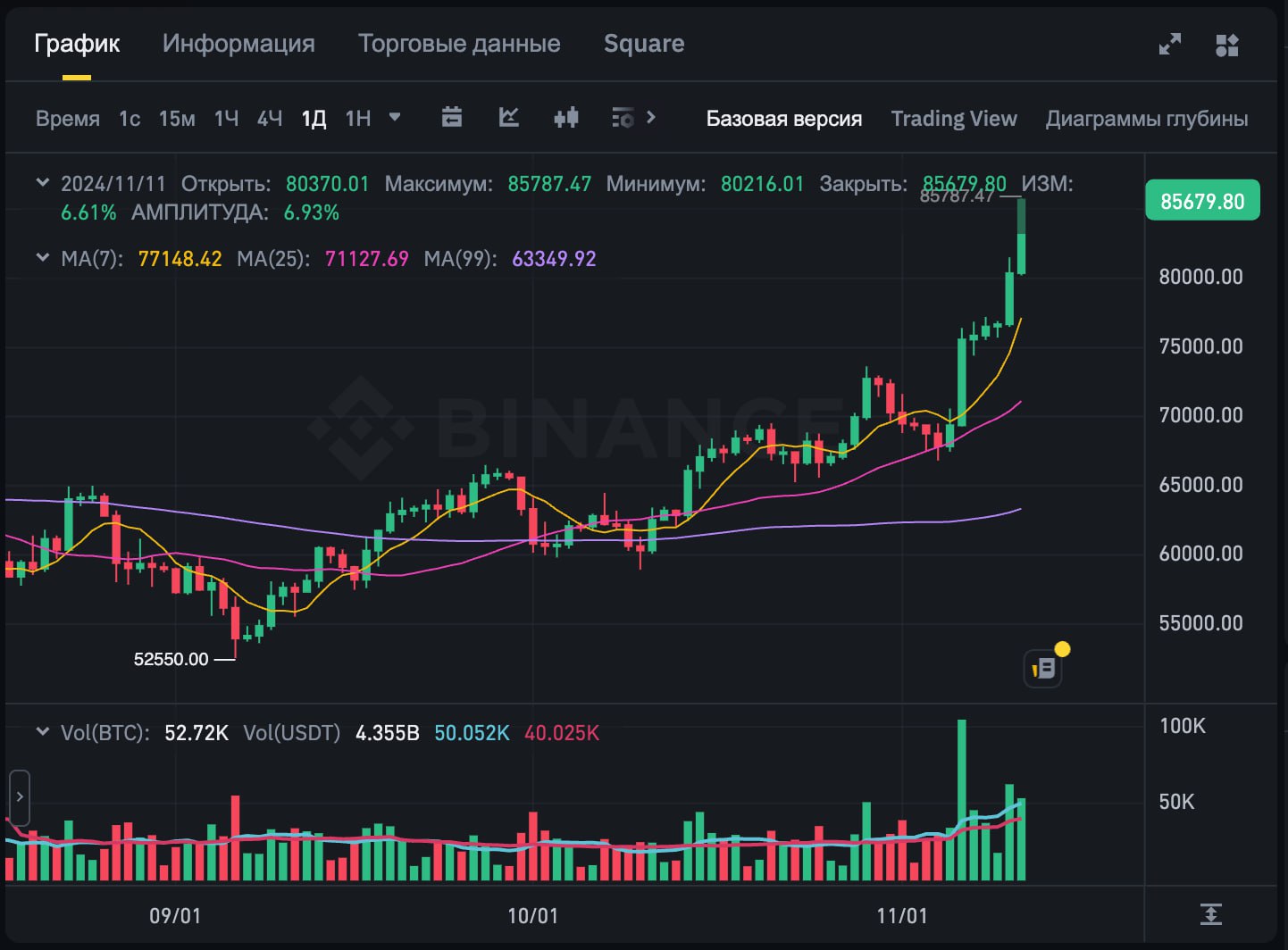Switch to the Информация tab
Screen dimensions: 1288x950
(x=238, y=44)
